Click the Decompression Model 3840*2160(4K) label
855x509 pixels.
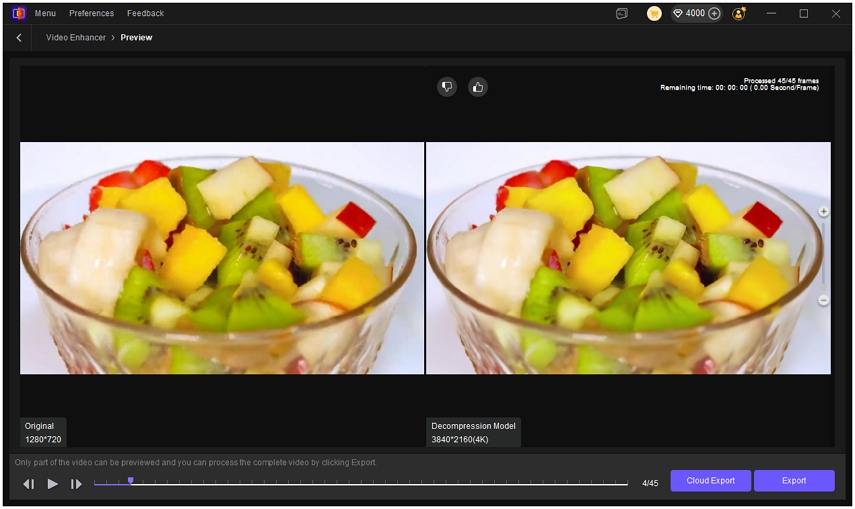pos(473,433)
